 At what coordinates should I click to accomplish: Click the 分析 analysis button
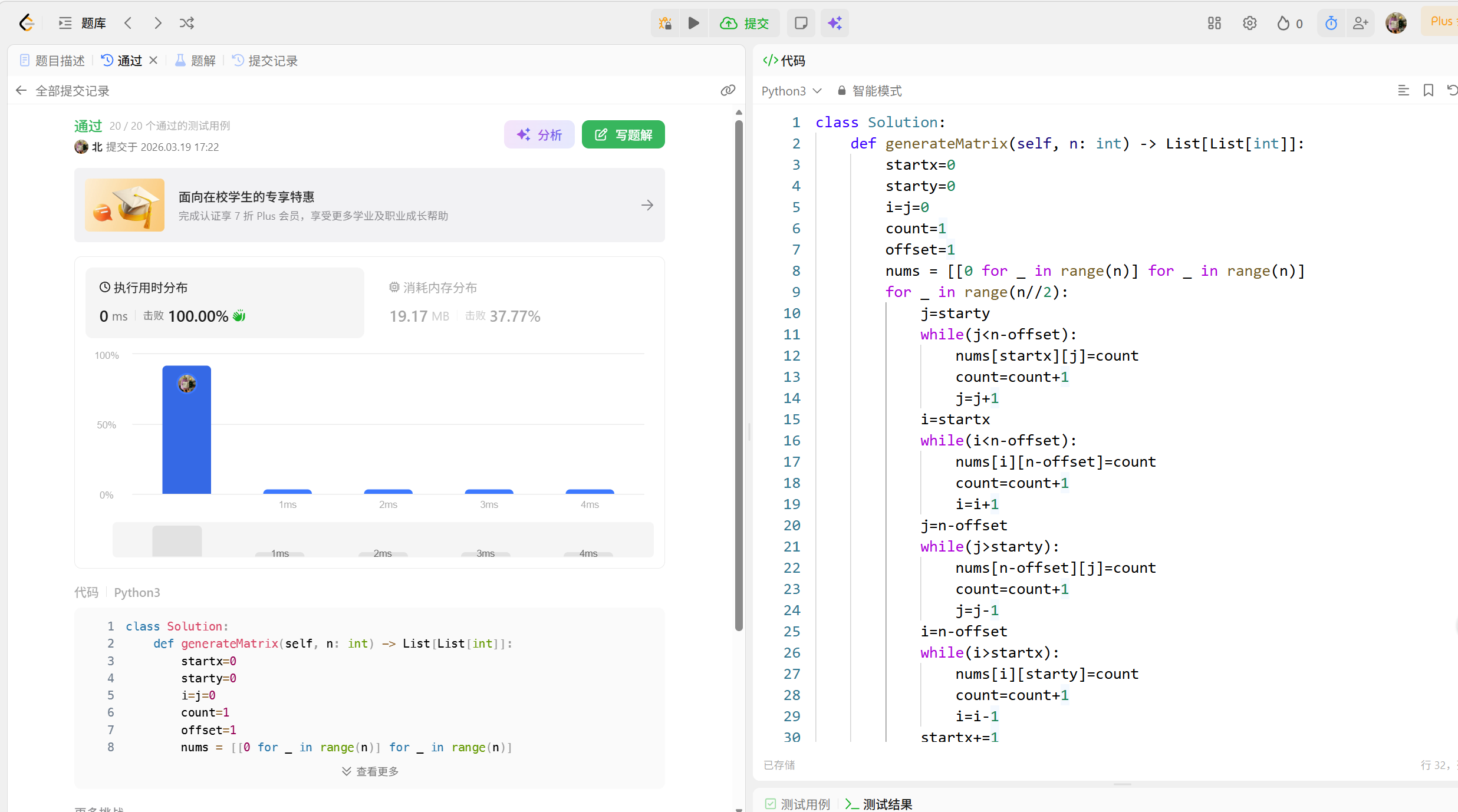pos(539,135)
